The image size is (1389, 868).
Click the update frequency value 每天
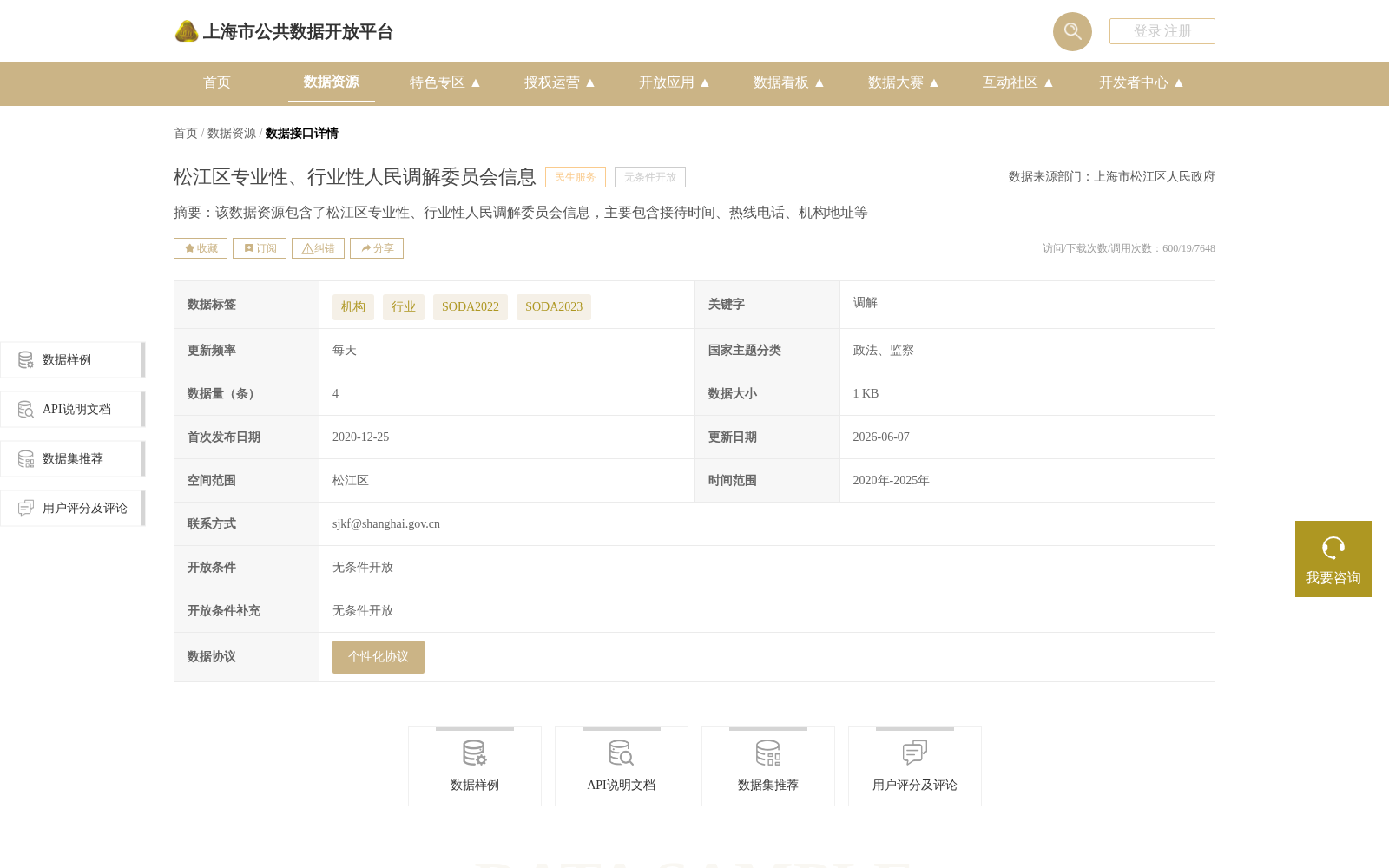(x=345, y=351)
